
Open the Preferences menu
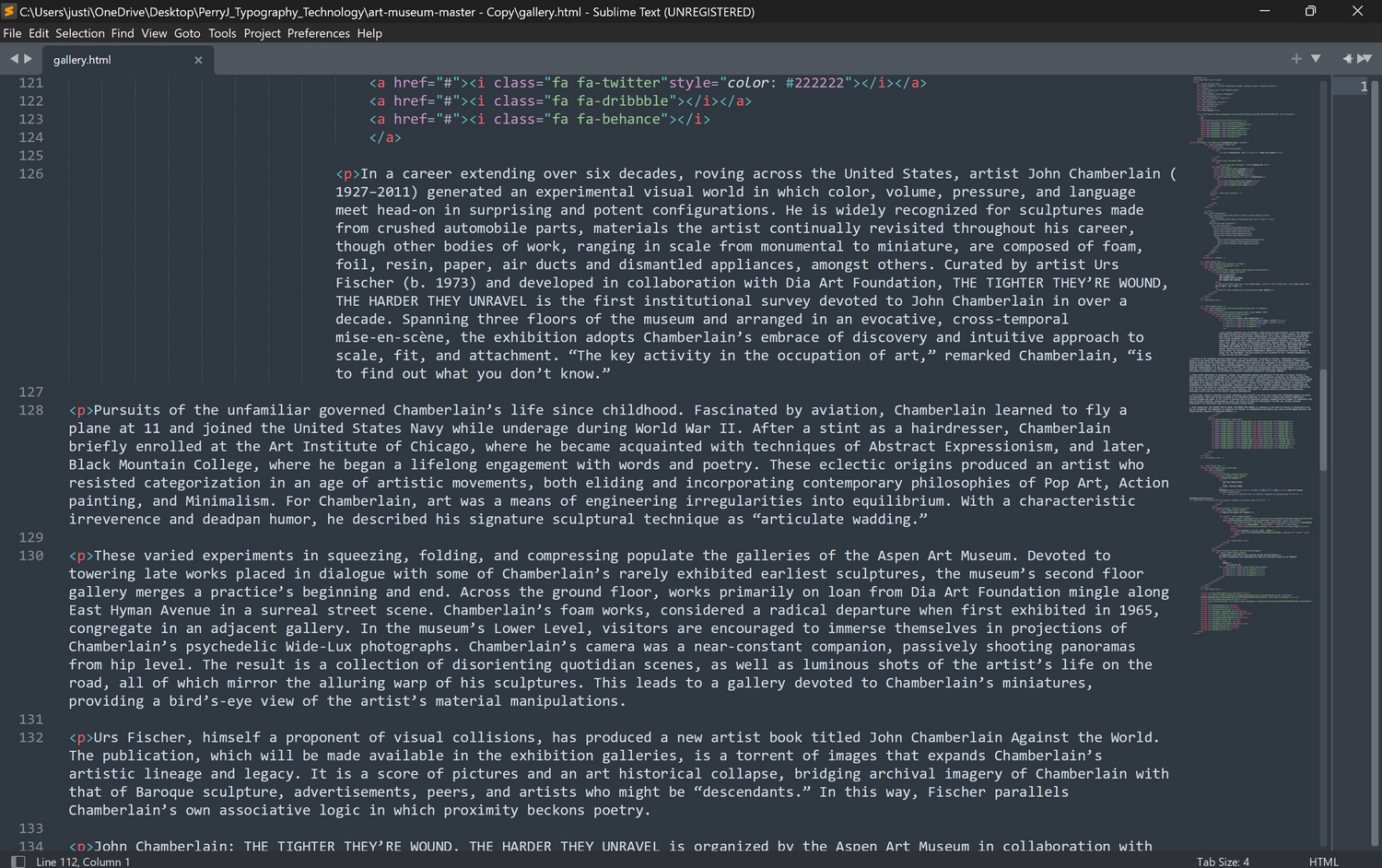[x=319, y=33]
